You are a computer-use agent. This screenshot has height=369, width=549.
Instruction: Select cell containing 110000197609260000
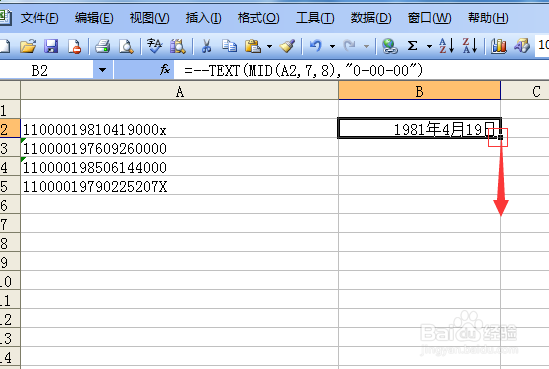[180, 148]
